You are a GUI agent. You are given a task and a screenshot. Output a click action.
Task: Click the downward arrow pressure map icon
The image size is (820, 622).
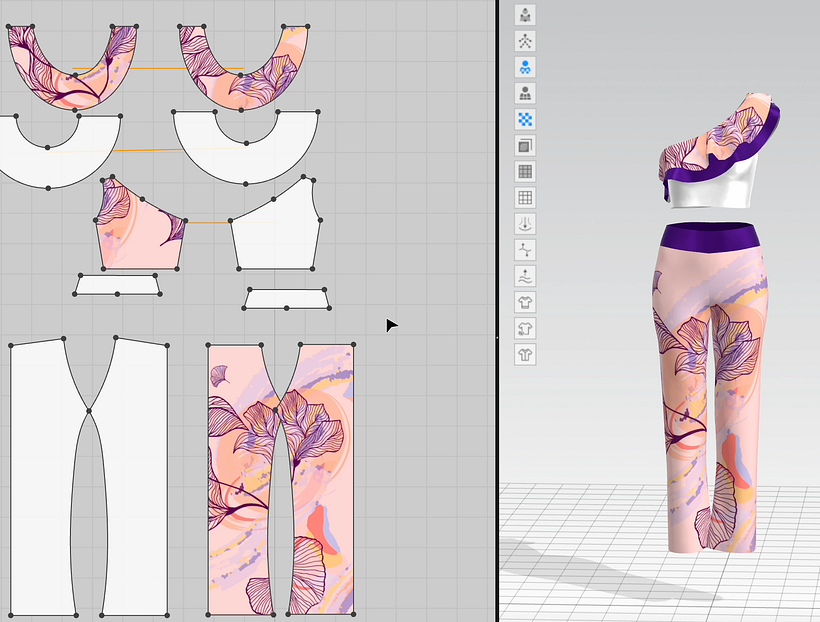pos(525,224)
